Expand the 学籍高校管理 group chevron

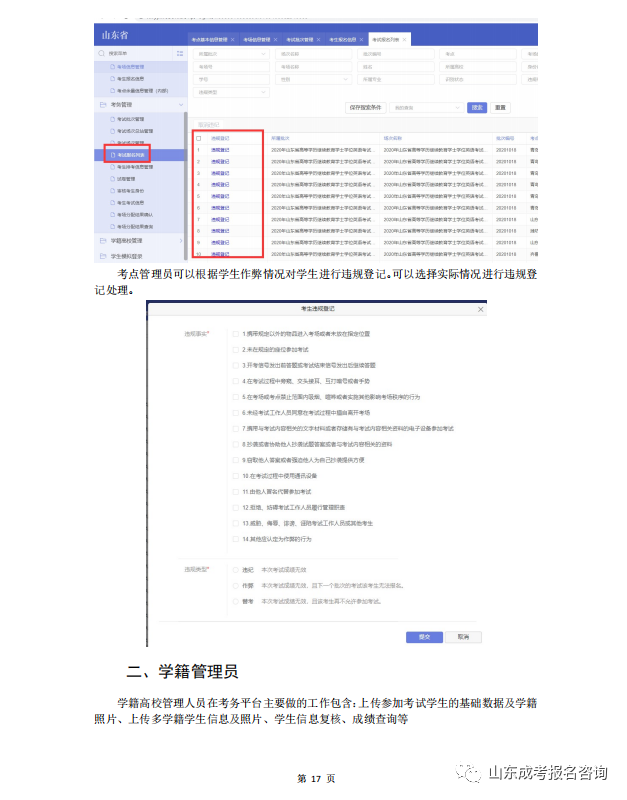point(181,240)
